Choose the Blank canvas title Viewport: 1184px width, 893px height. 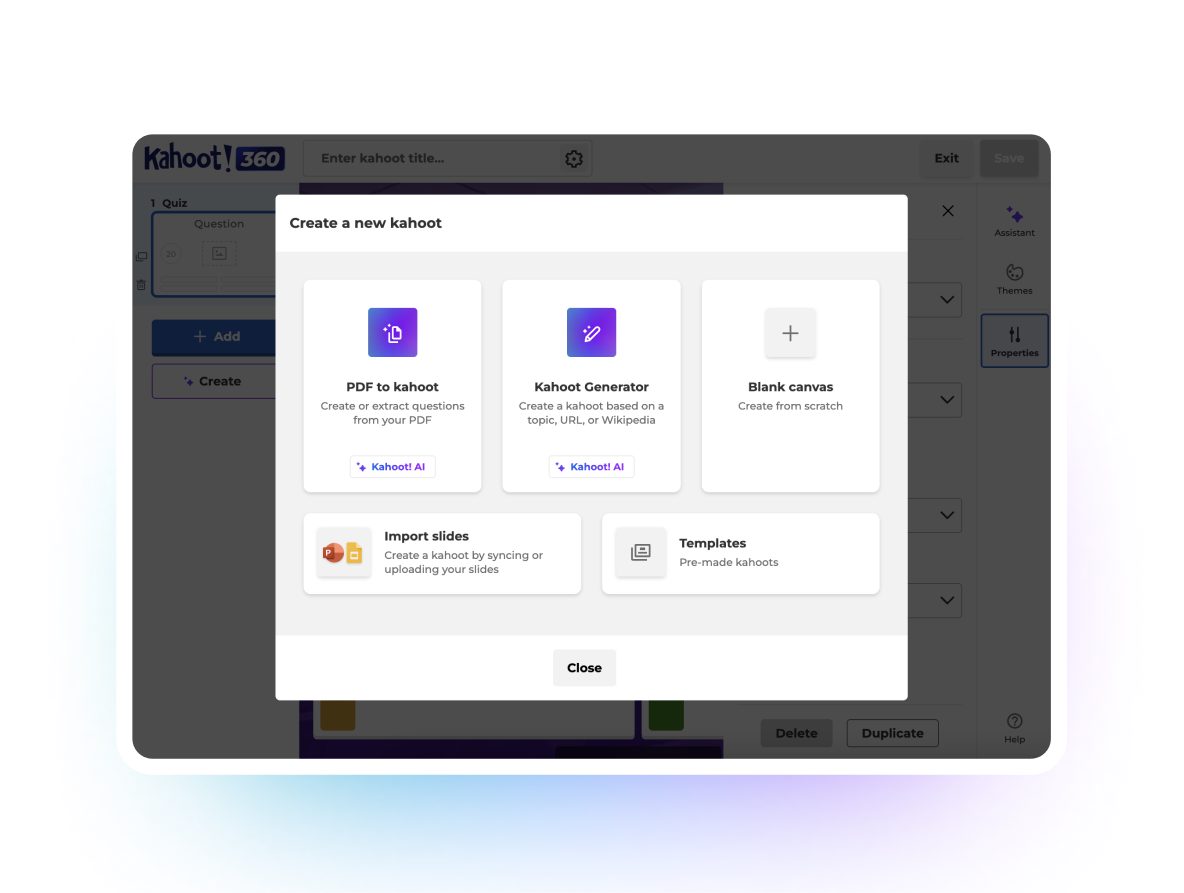790,386
